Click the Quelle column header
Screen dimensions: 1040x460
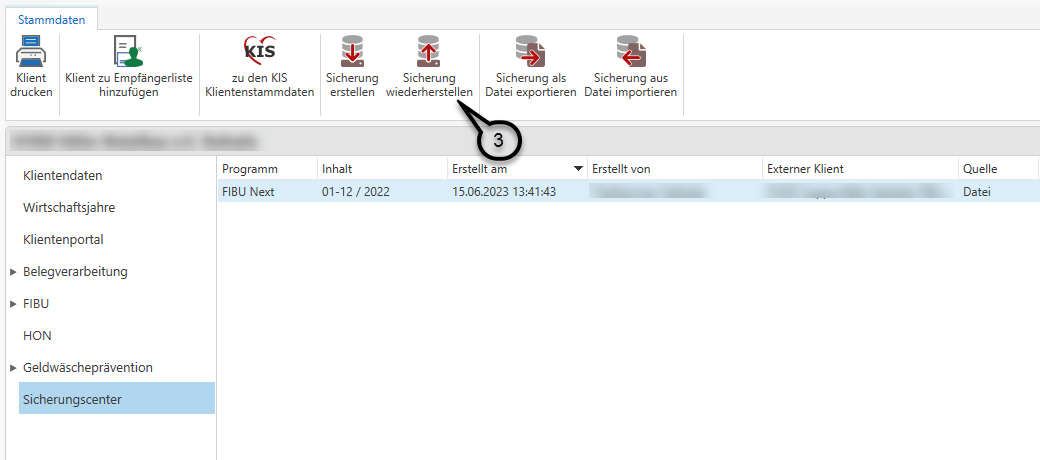(980, 169)
